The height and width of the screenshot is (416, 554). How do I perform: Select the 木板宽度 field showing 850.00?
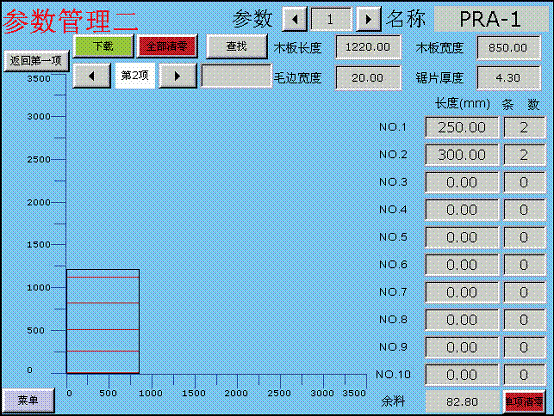(x=508, y=48)
